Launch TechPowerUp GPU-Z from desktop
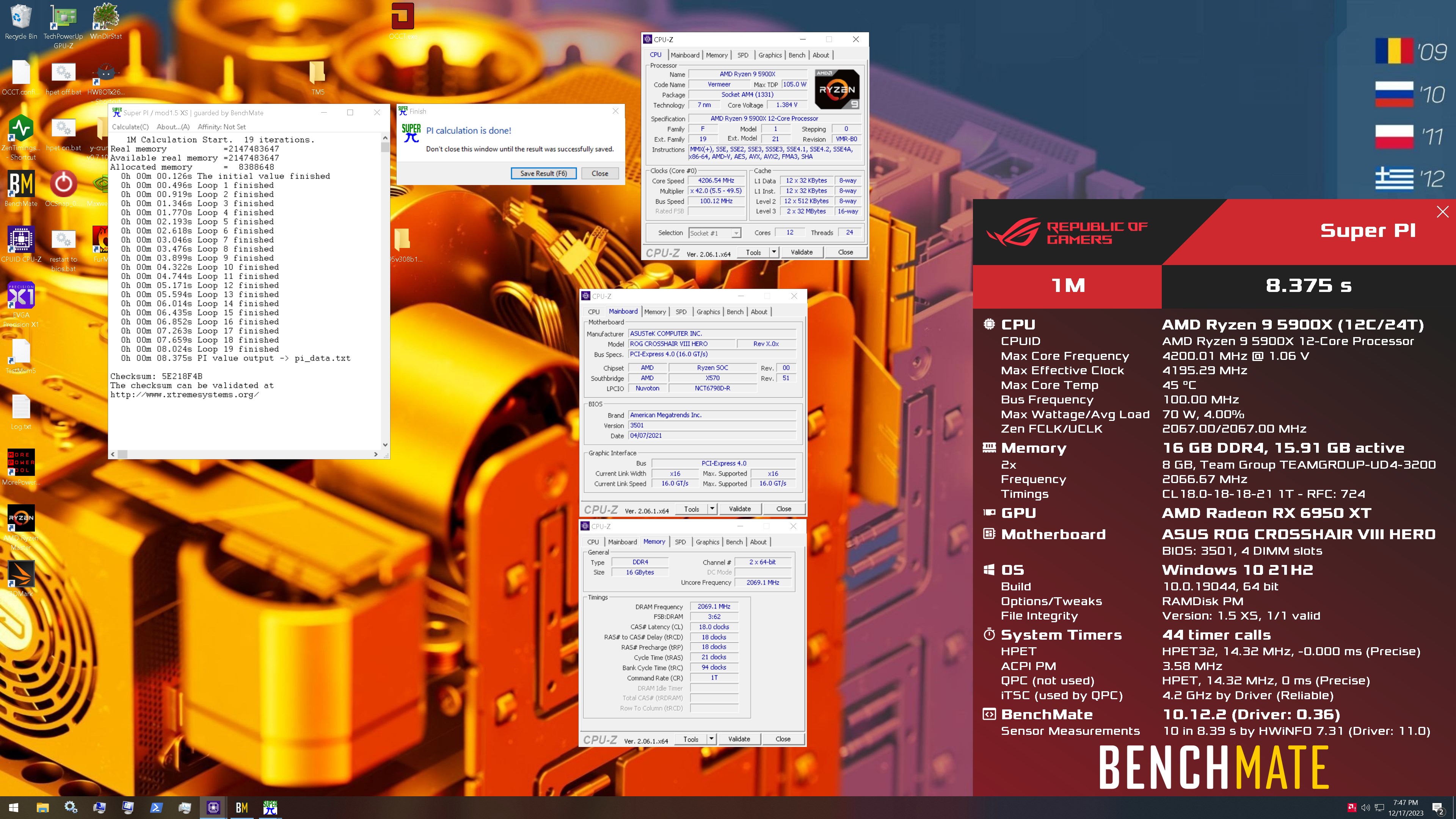Image resolution: width=1456 pixels, height=819 pixels. pyautogui.click(x=63, y=26)
